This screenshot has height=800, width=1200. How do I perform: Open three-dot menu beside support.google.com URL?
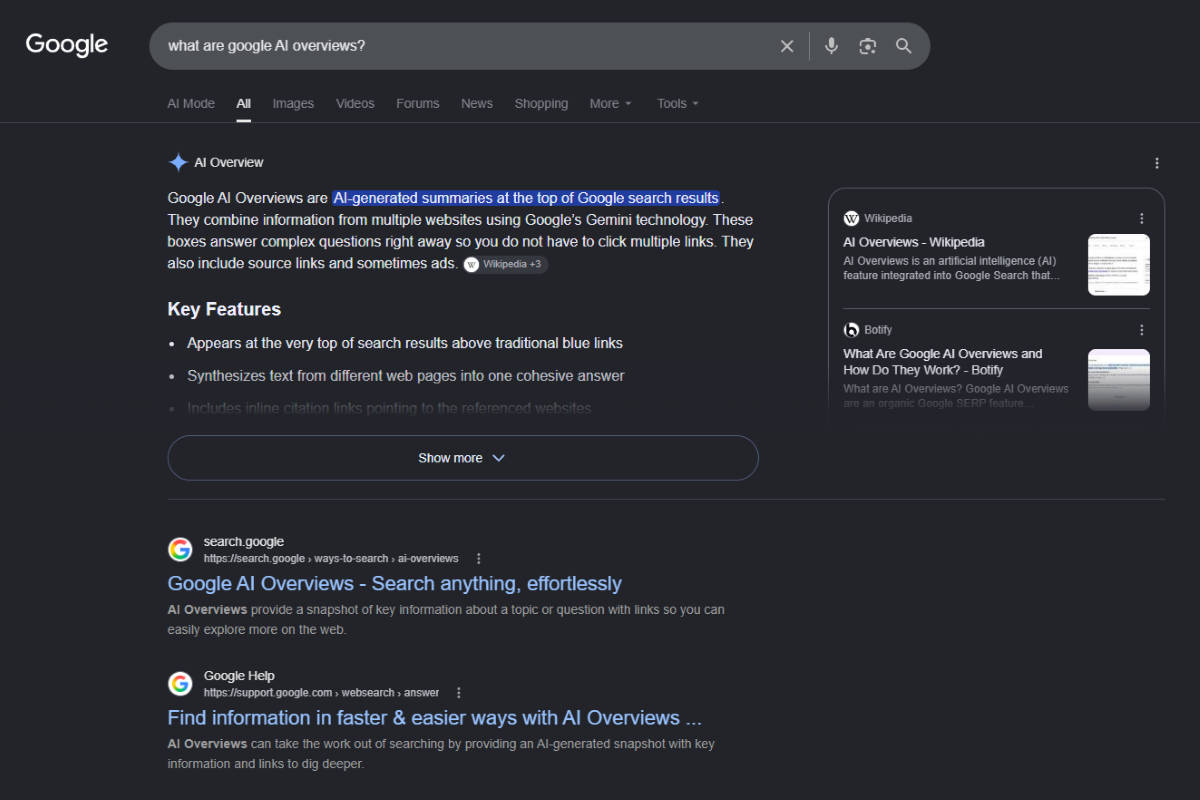[459, 693]
